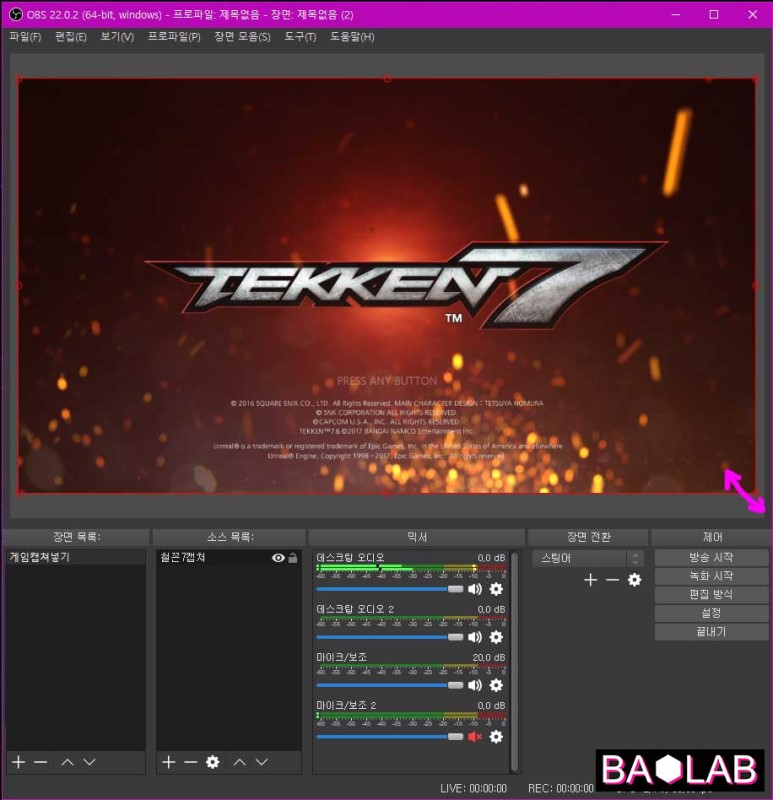Add a new source with the plus icon
This screenshot has width=773, height=800.
(169, 762)
